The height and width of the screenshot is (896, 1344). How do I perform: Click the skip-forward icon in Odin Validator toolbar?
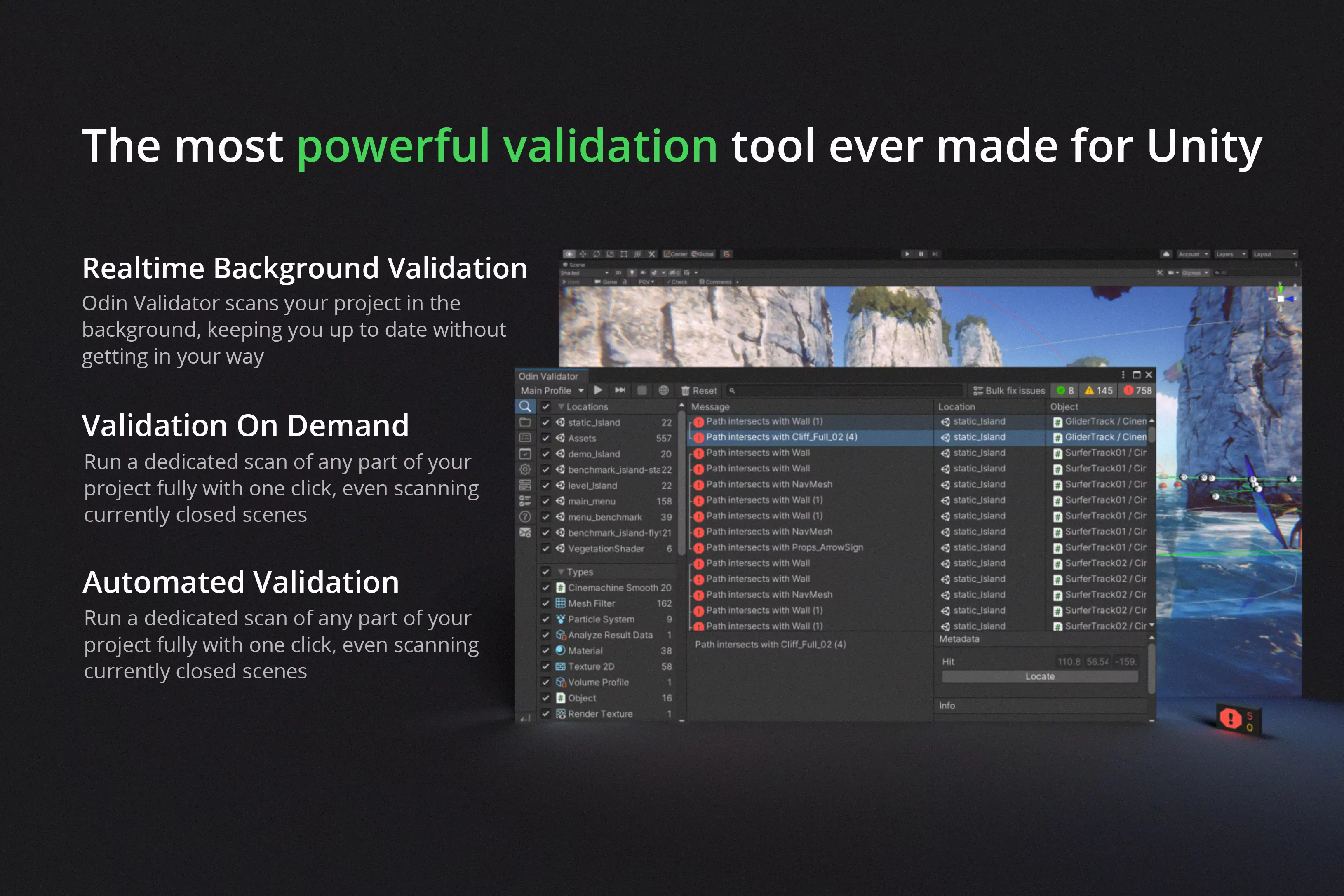click(620, 390)
